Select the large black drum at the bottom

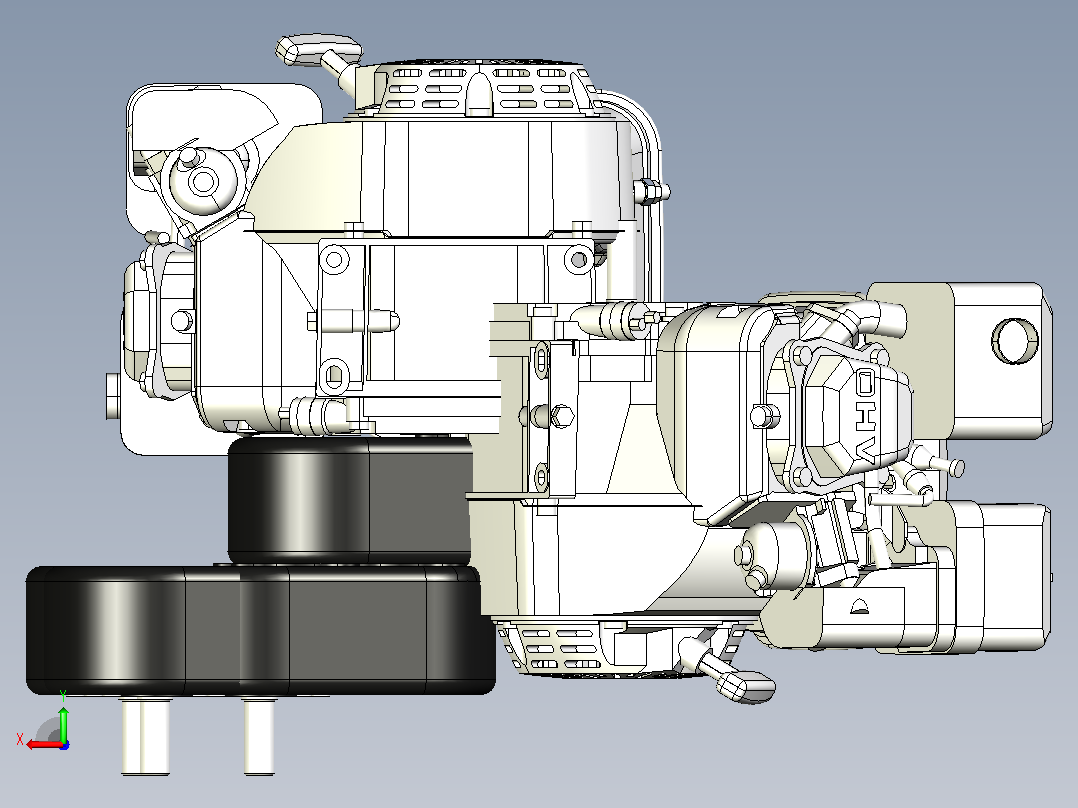[x=261, y=629]
